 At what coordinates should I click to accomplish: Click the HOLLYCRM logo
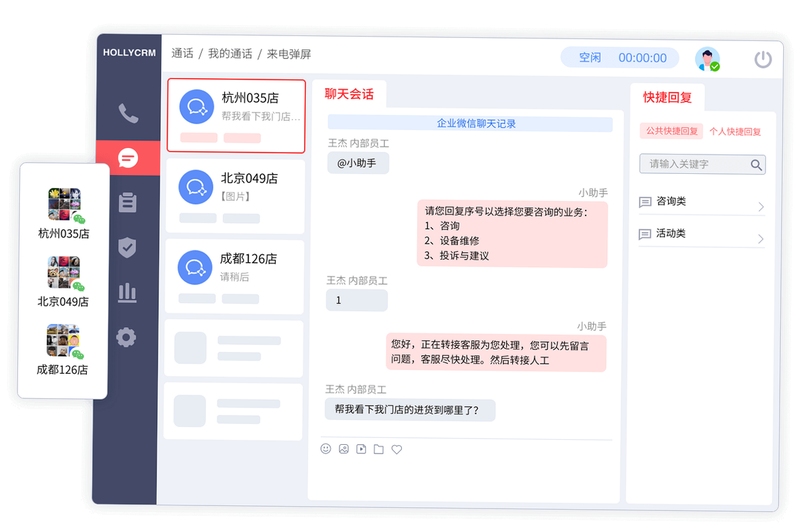pos(129,53)
